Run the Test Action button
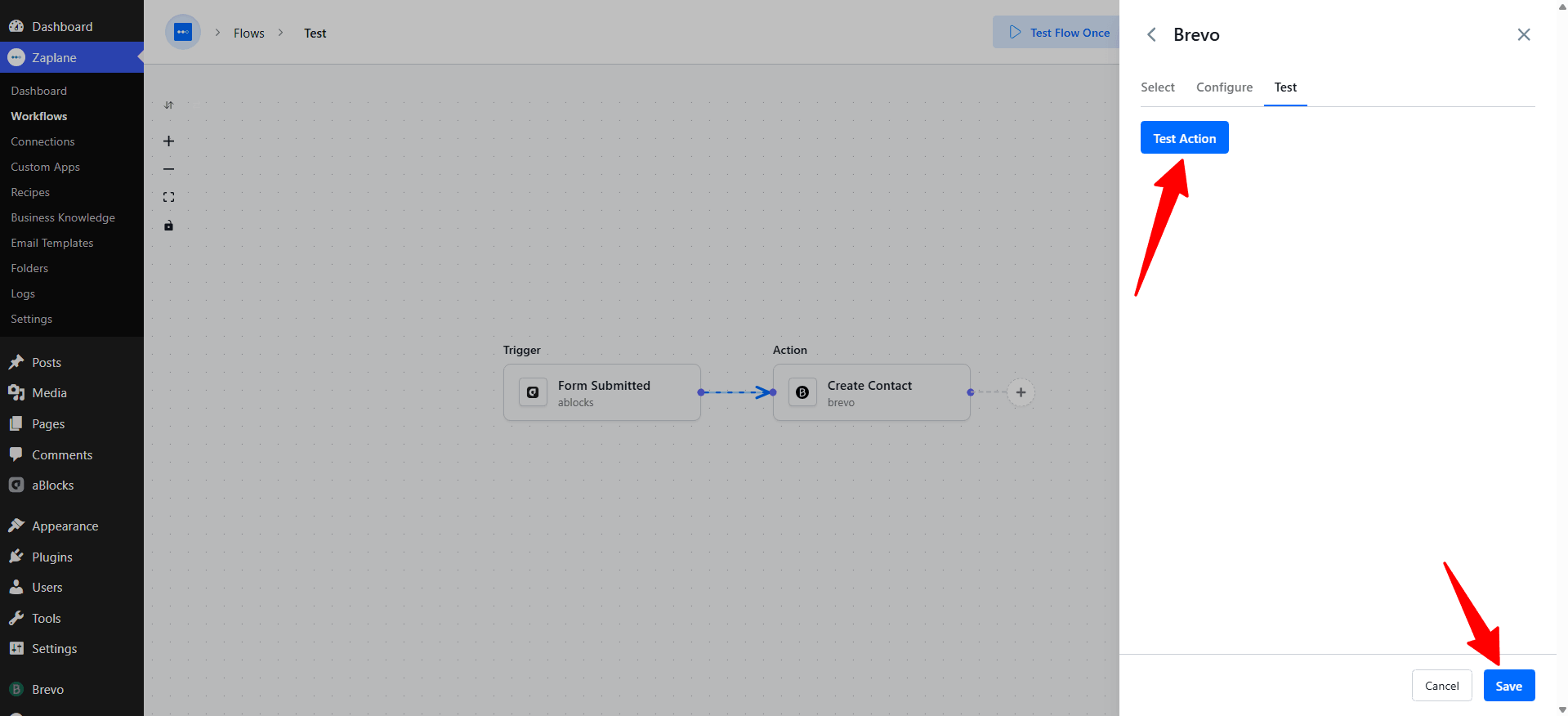The image size is (1568, 716). 1185,137
